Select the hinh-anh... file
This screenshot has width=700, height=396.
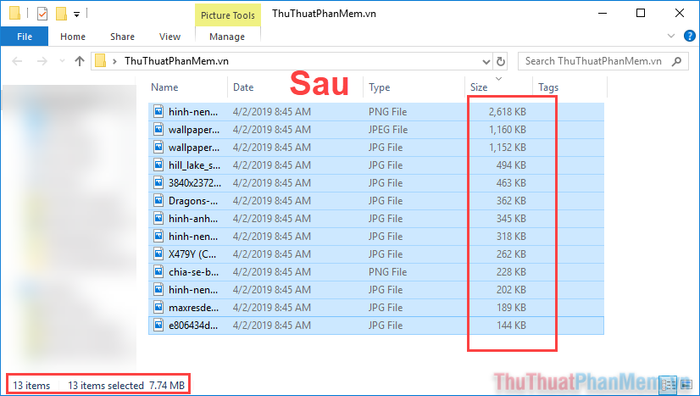376,219
